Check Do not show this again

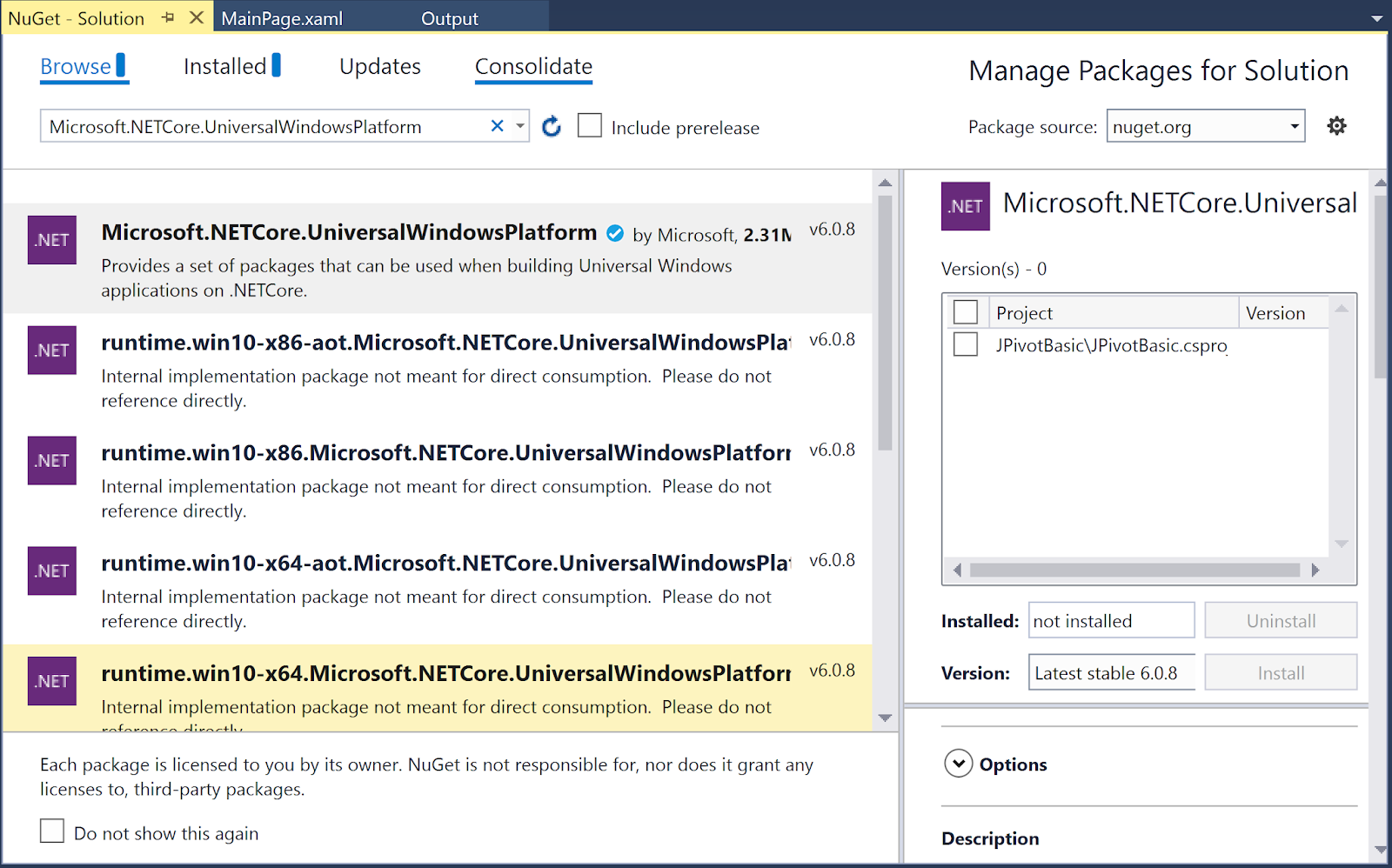point(52,831)
